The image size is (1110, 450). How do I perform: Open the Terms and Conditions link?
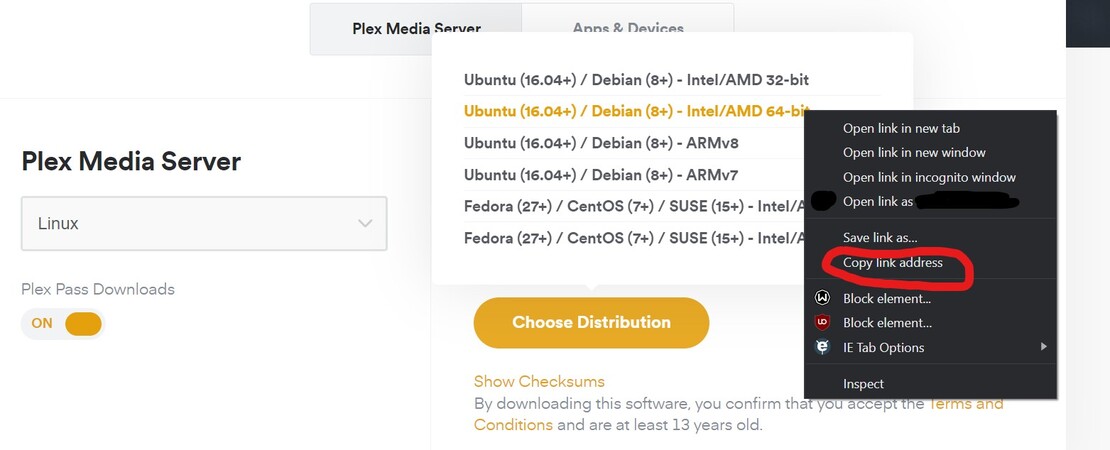(x=965, y=404)
